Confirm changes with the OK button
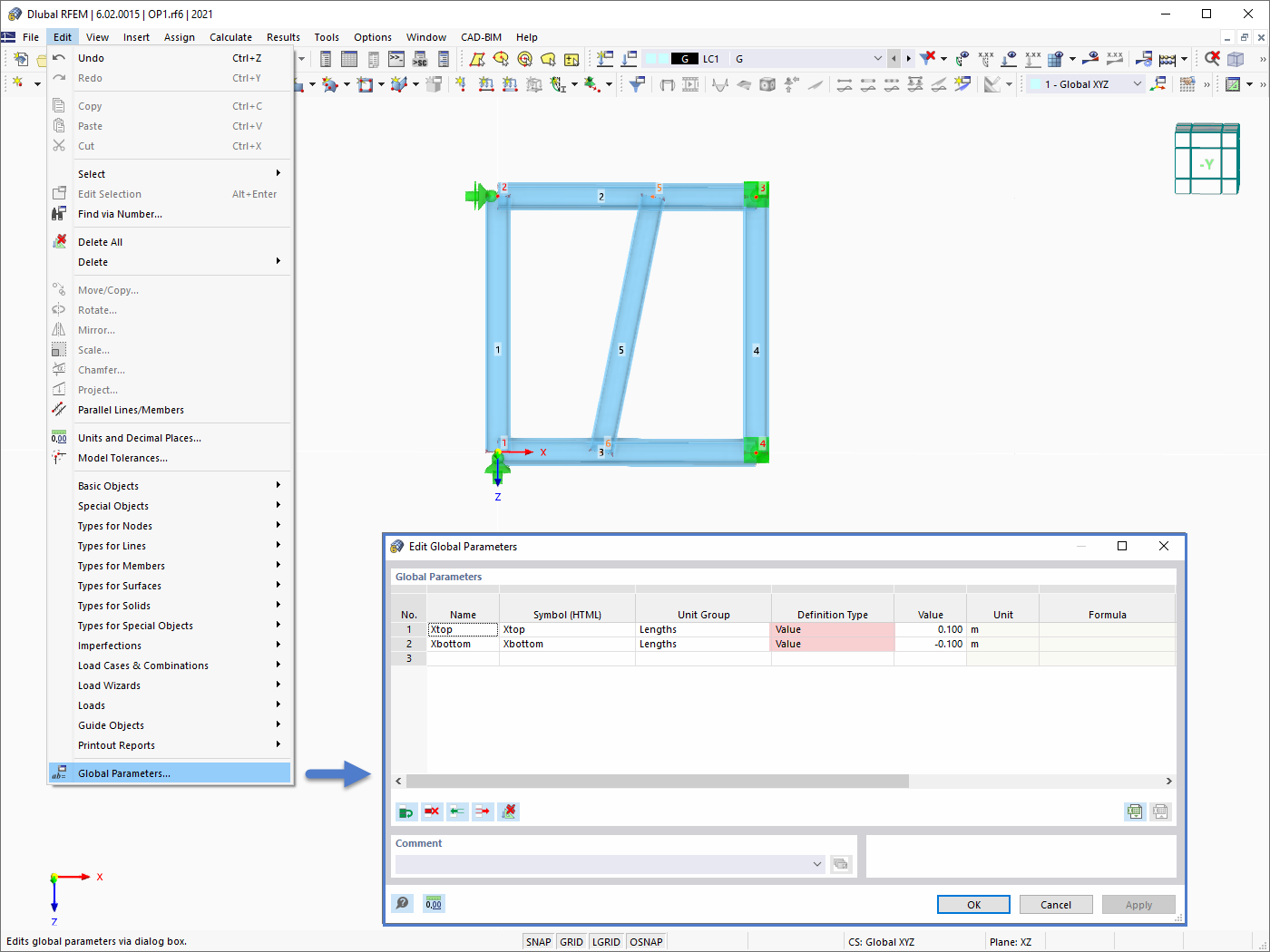The width and height of the screenshot is (1270, 952). point(972,904)
